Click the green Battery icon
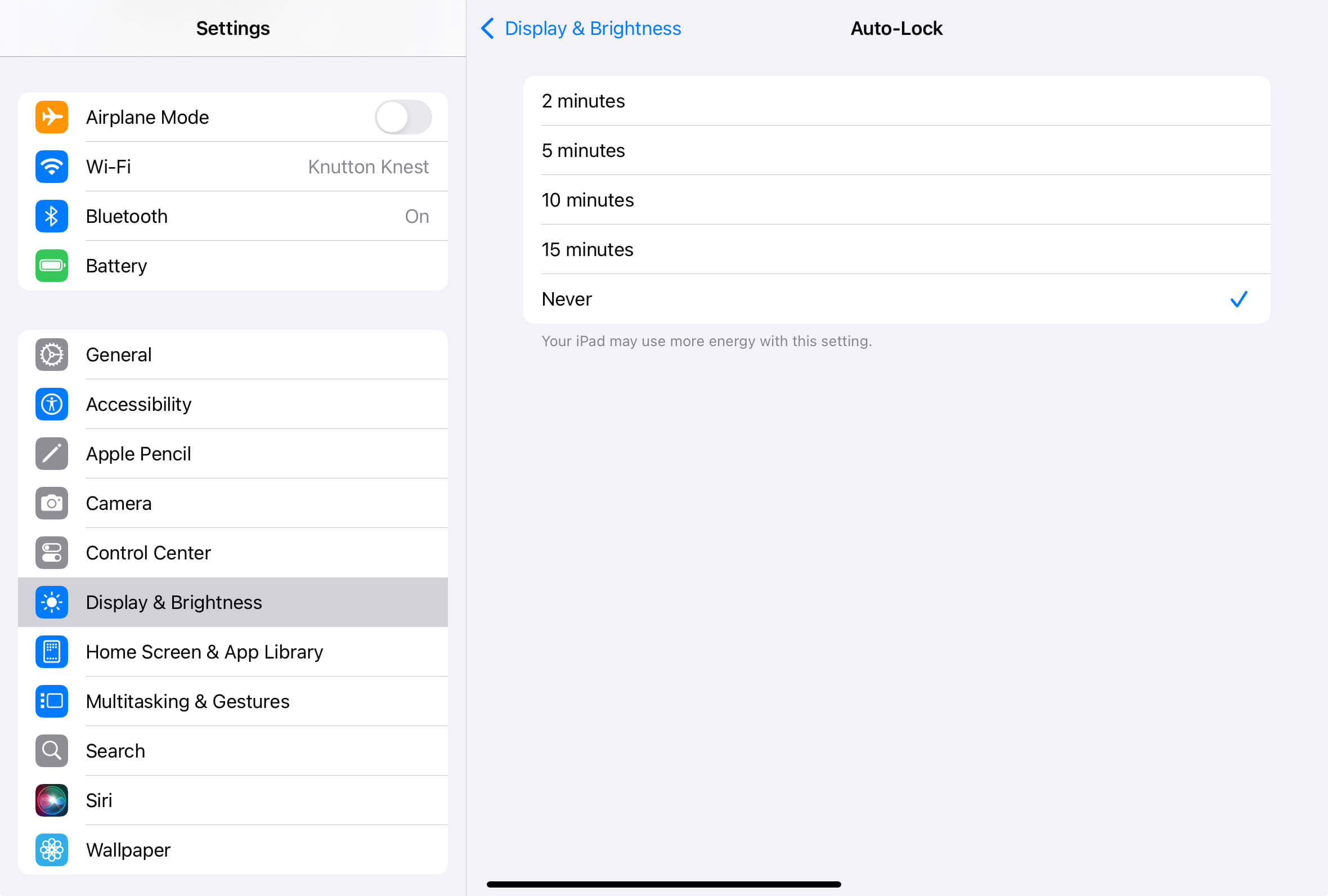This screenshot has height=896, width=1328. click(x=51, y=265)
